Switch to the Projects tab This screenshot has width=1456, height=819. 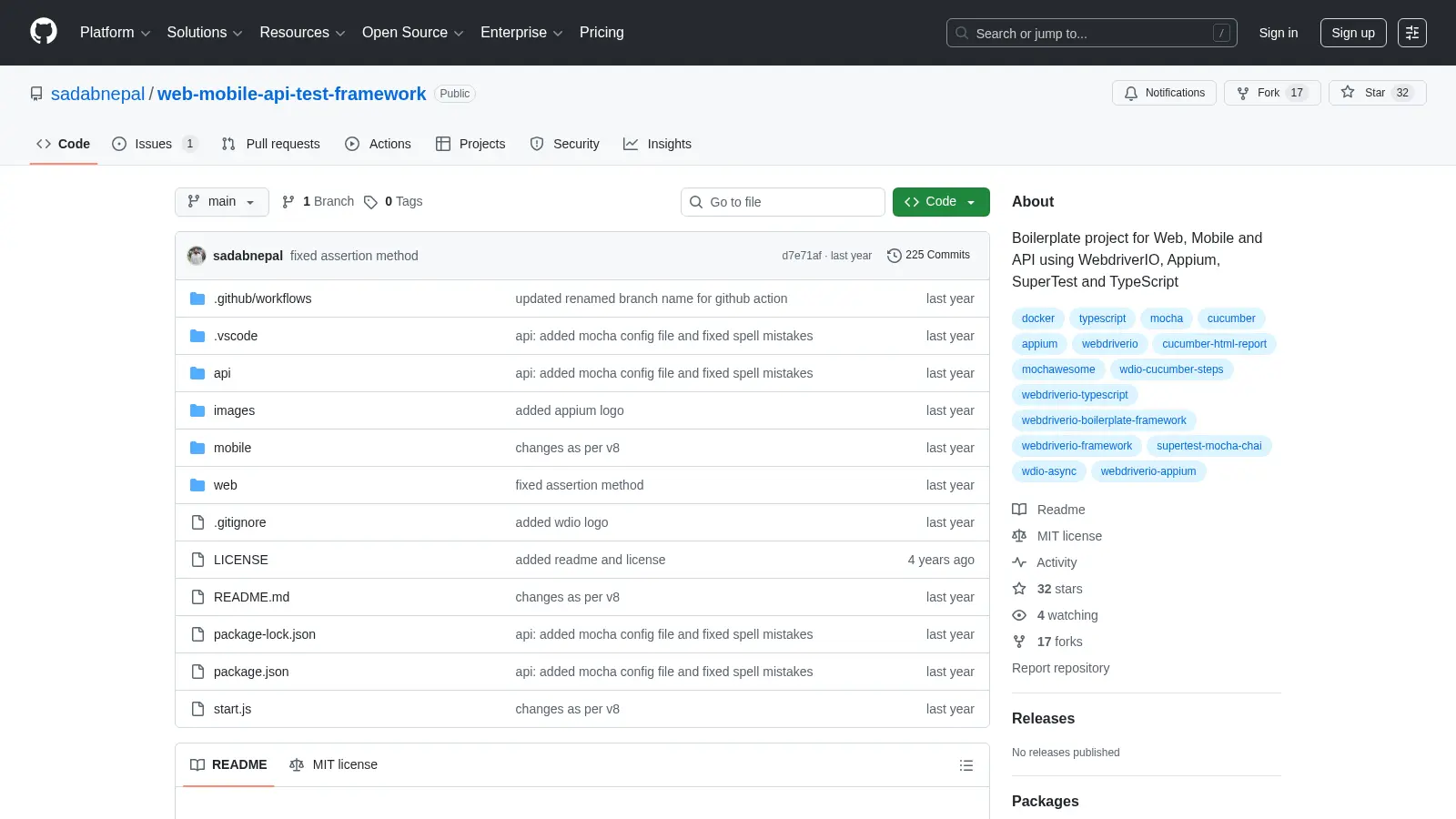click(x=470, y=144)
